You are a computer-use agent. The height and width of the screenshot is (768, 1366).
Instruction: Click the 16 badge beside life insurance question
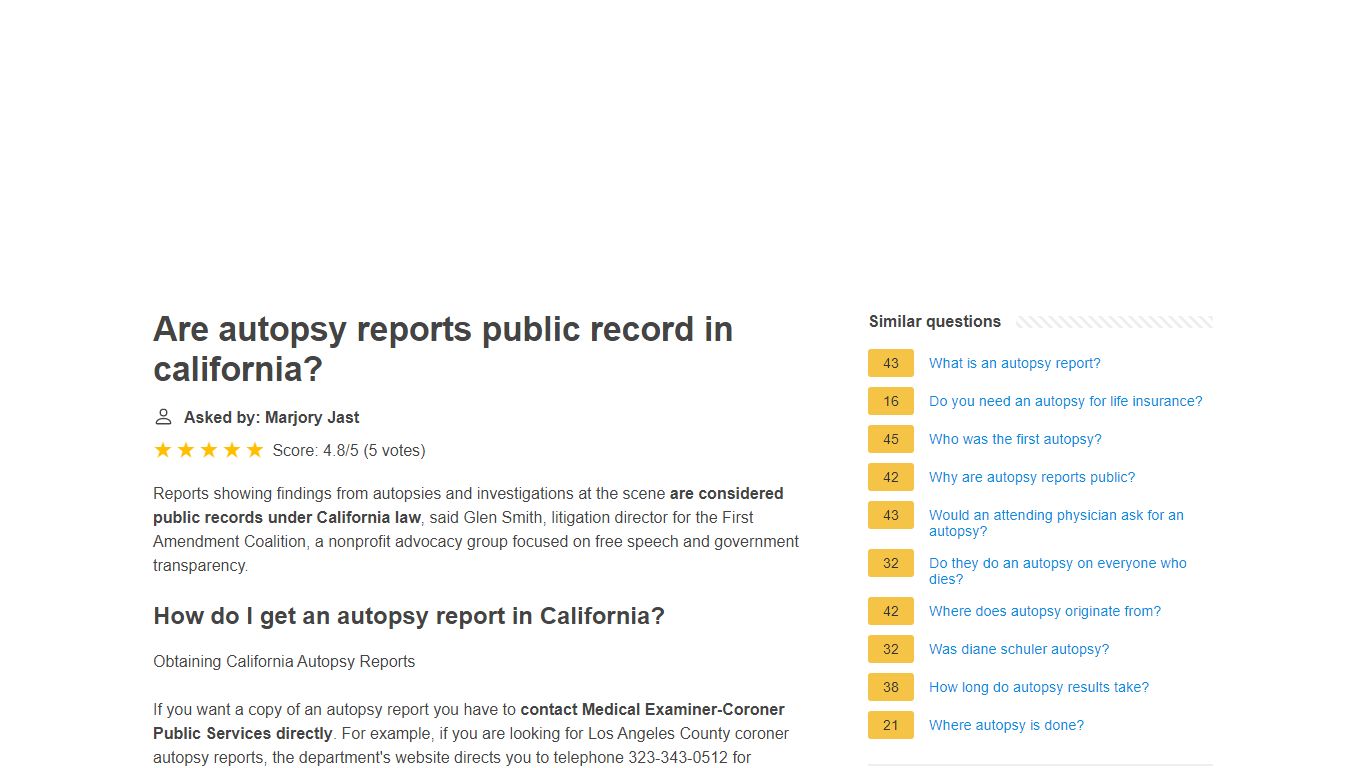coord(891,401)
